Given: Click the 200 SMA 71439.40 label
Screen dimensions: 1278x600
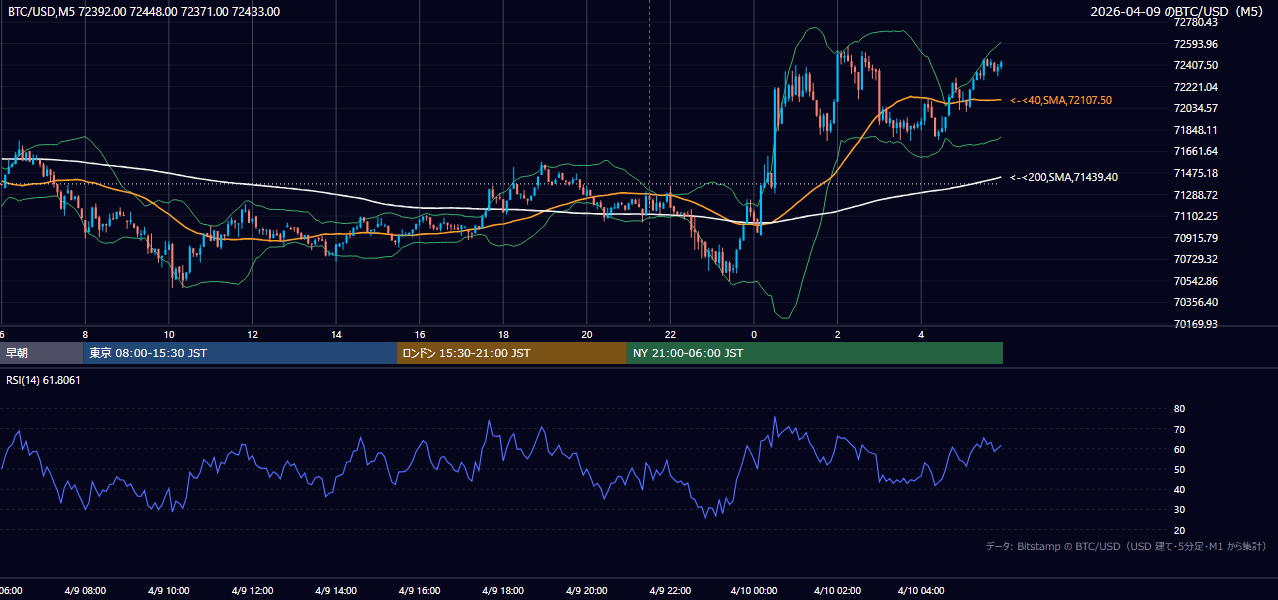Looking at the screenshot, I should click(1064, 177).
